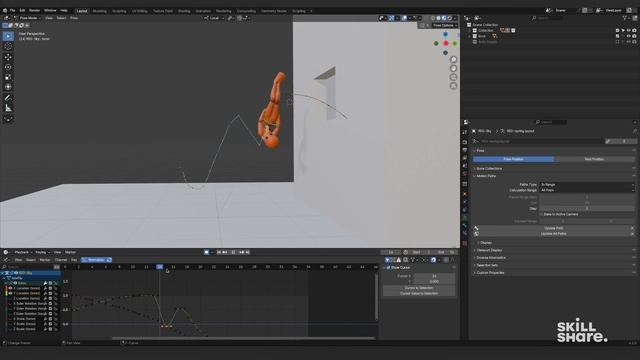The width and height of the screenshot is (640, 360).
Task: Click the Blender logo icon in menu bar
Action: coord(5,11)
